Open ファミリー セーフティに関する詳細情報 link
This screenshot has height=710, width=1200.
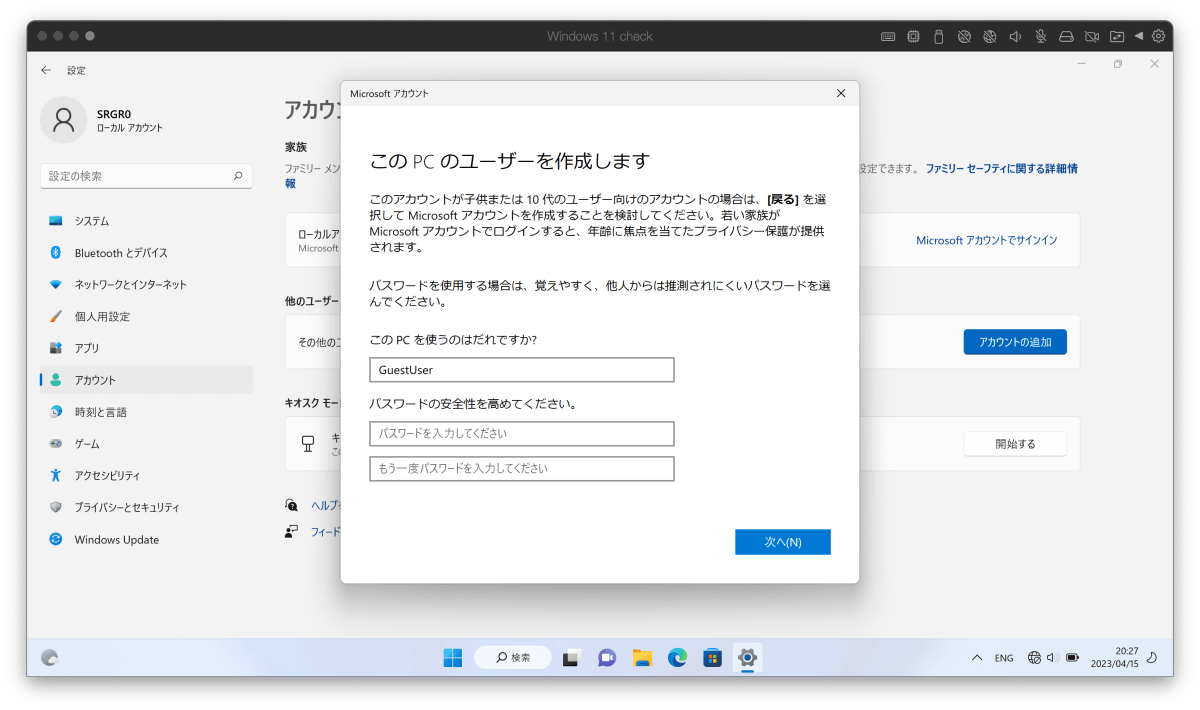pyautogui.click(x=1001, y=169)
